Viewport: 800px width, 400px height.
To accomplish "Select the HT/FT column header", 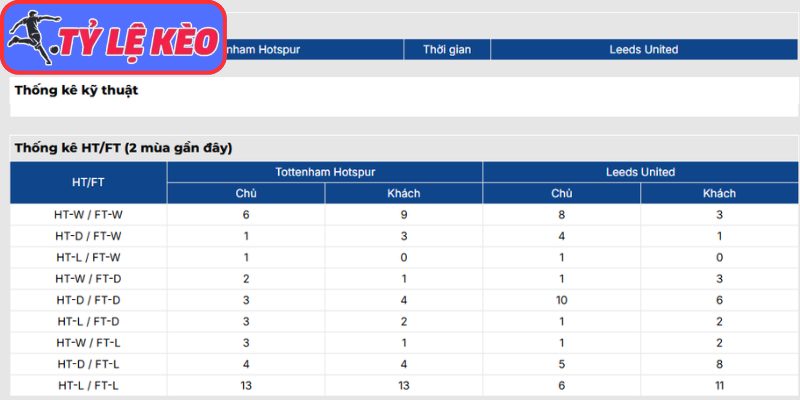I will (x=88, y=183).
